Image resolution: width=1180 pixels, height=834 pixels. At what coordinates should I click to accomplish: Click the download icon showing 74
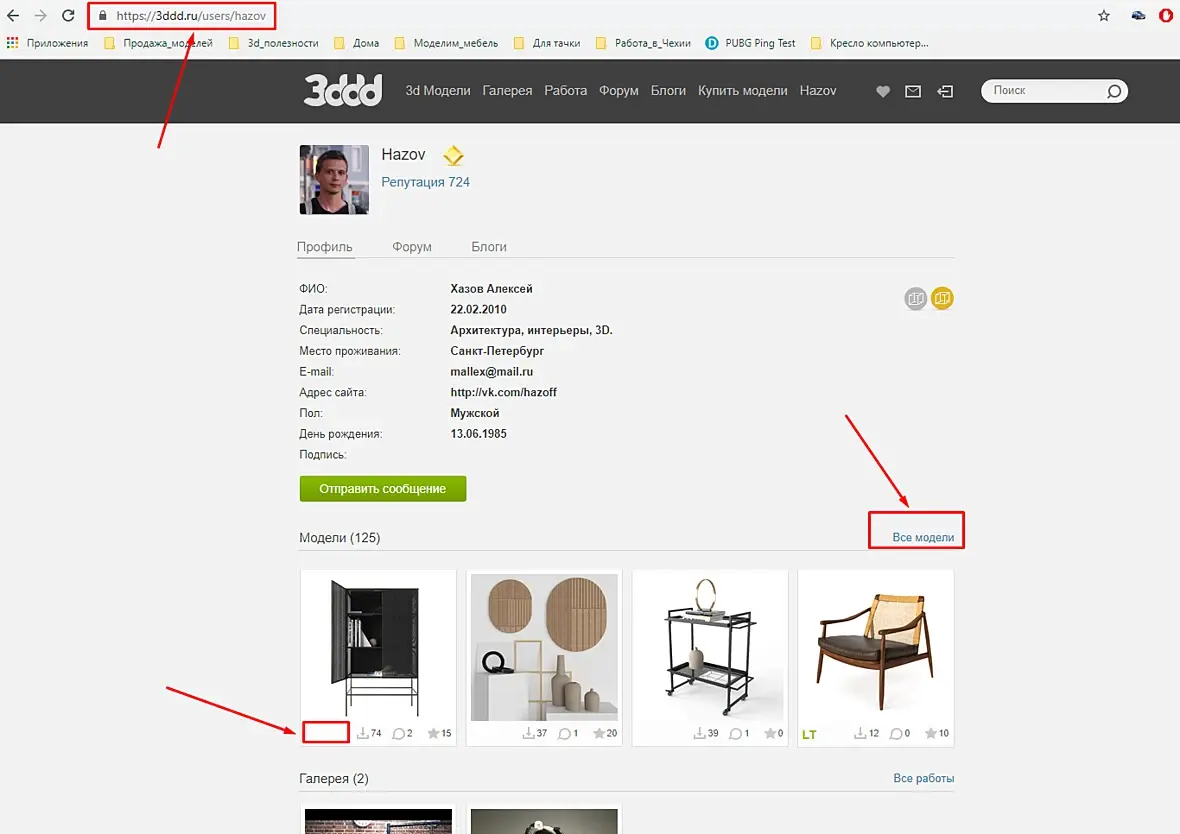point(363,732)
